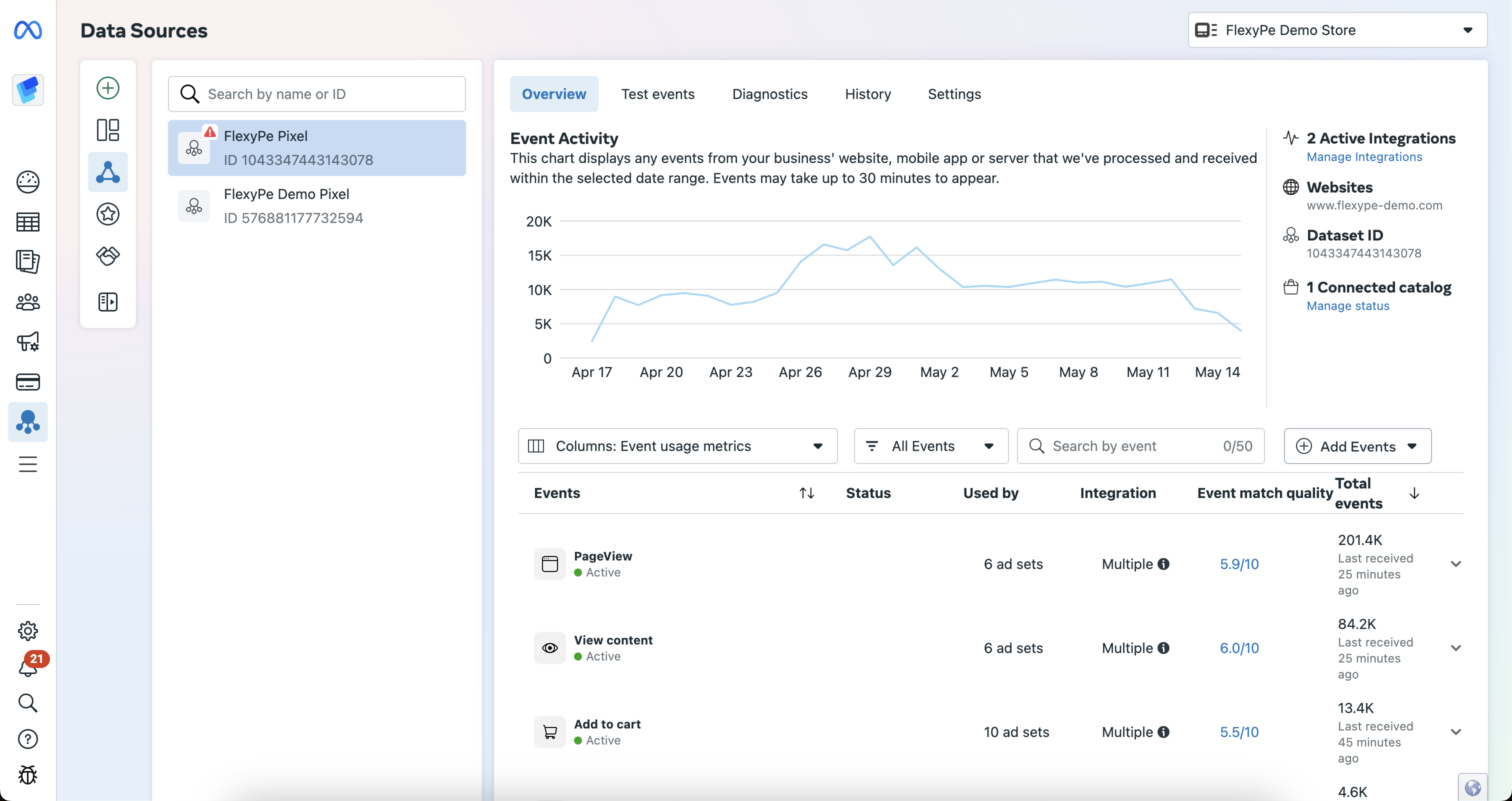Click the Search by name or ID field
The width and height of the screenshot is (1512, 801).
tap(317, 94)
